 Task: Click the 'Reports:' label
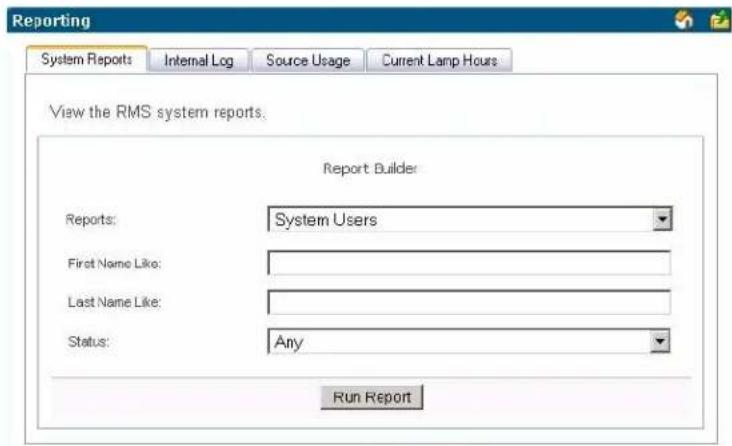click(x=91, y=219)
